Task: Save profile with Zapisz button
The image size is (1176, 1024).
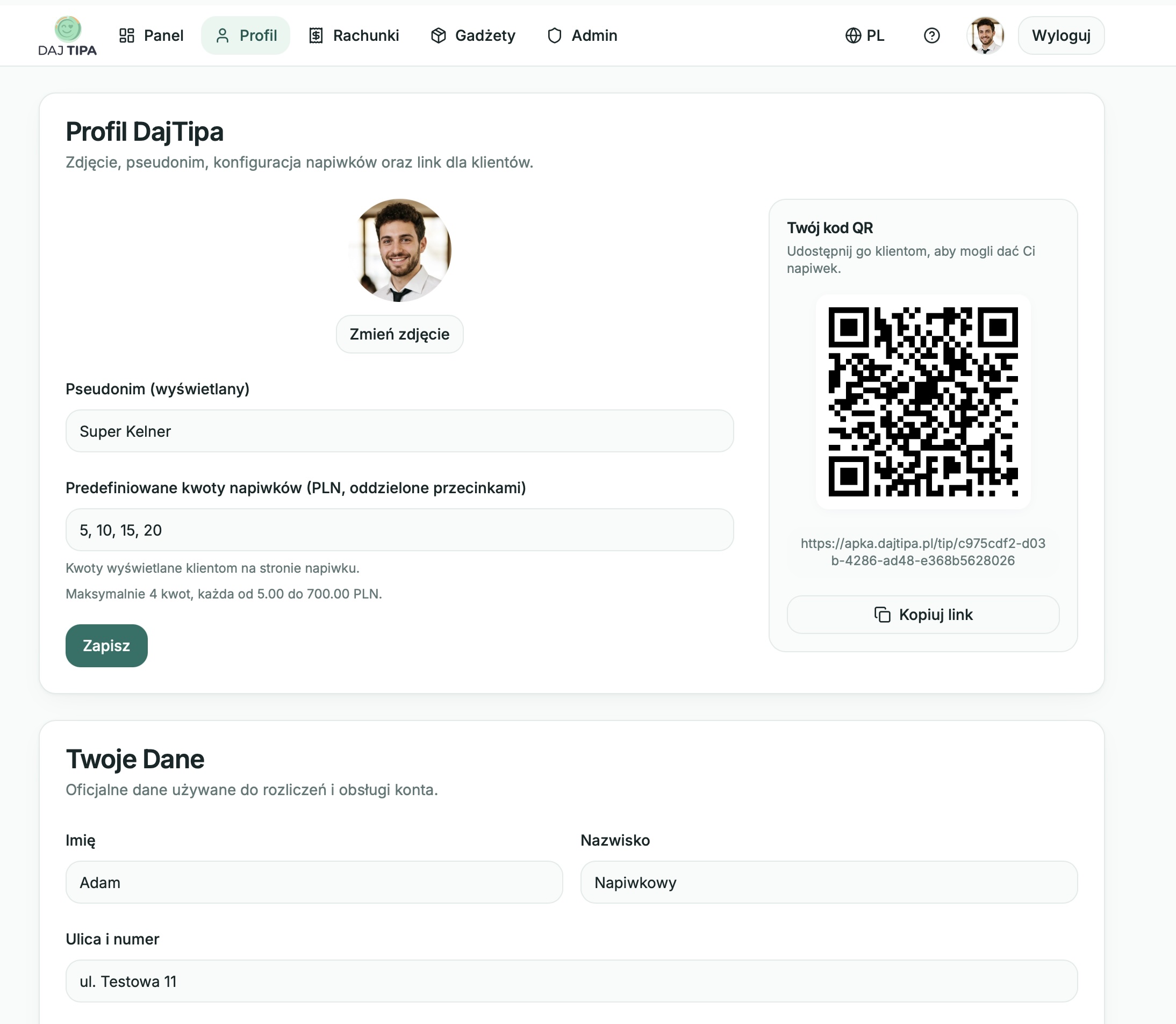Action: [x=106, y=646]
